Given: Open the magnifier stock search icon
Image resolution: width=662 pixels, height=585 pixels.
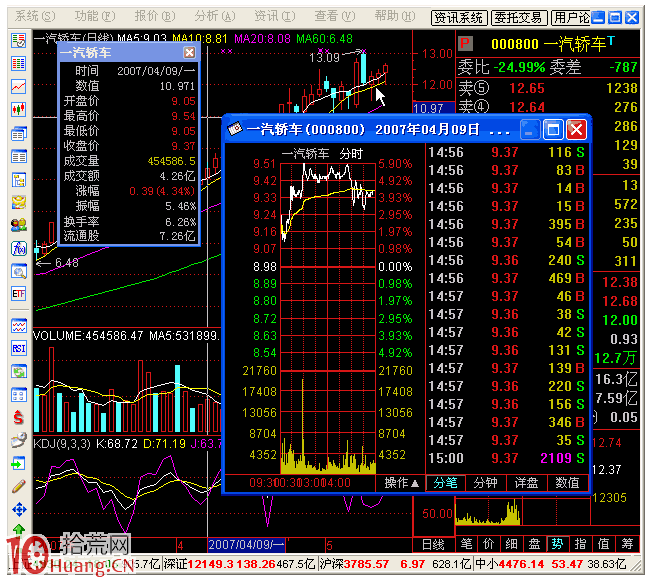Looking at the screenshot, I should pos(19,271).
